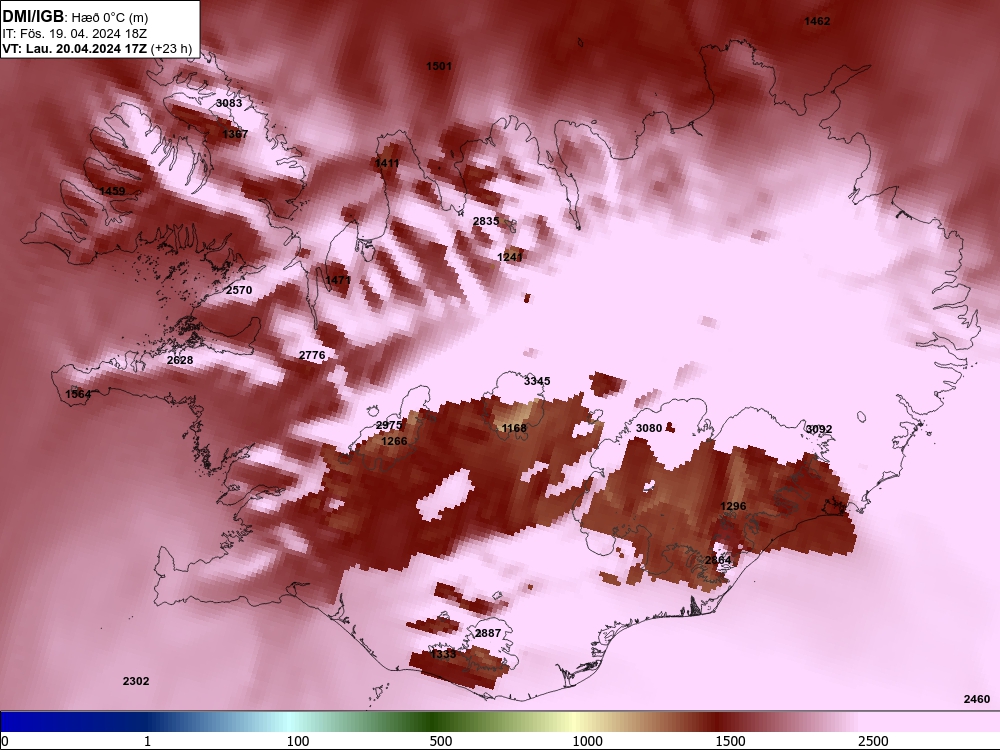
Task: Click the 1266 height value
Action: tap(394, 441)
